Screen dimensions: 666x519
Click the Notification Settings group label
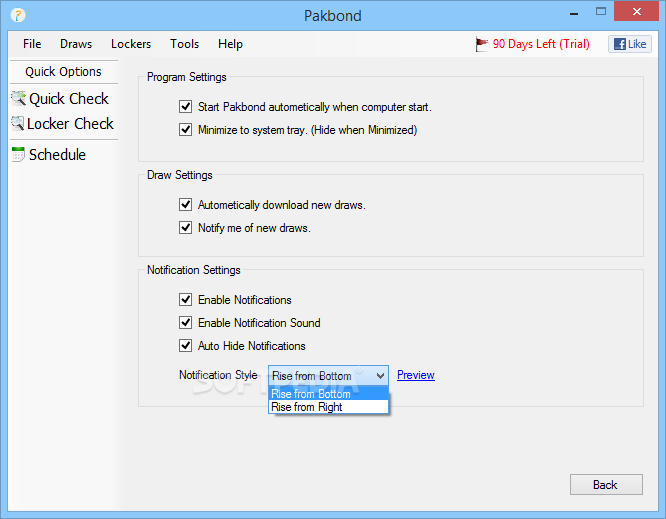coord(194,270)
